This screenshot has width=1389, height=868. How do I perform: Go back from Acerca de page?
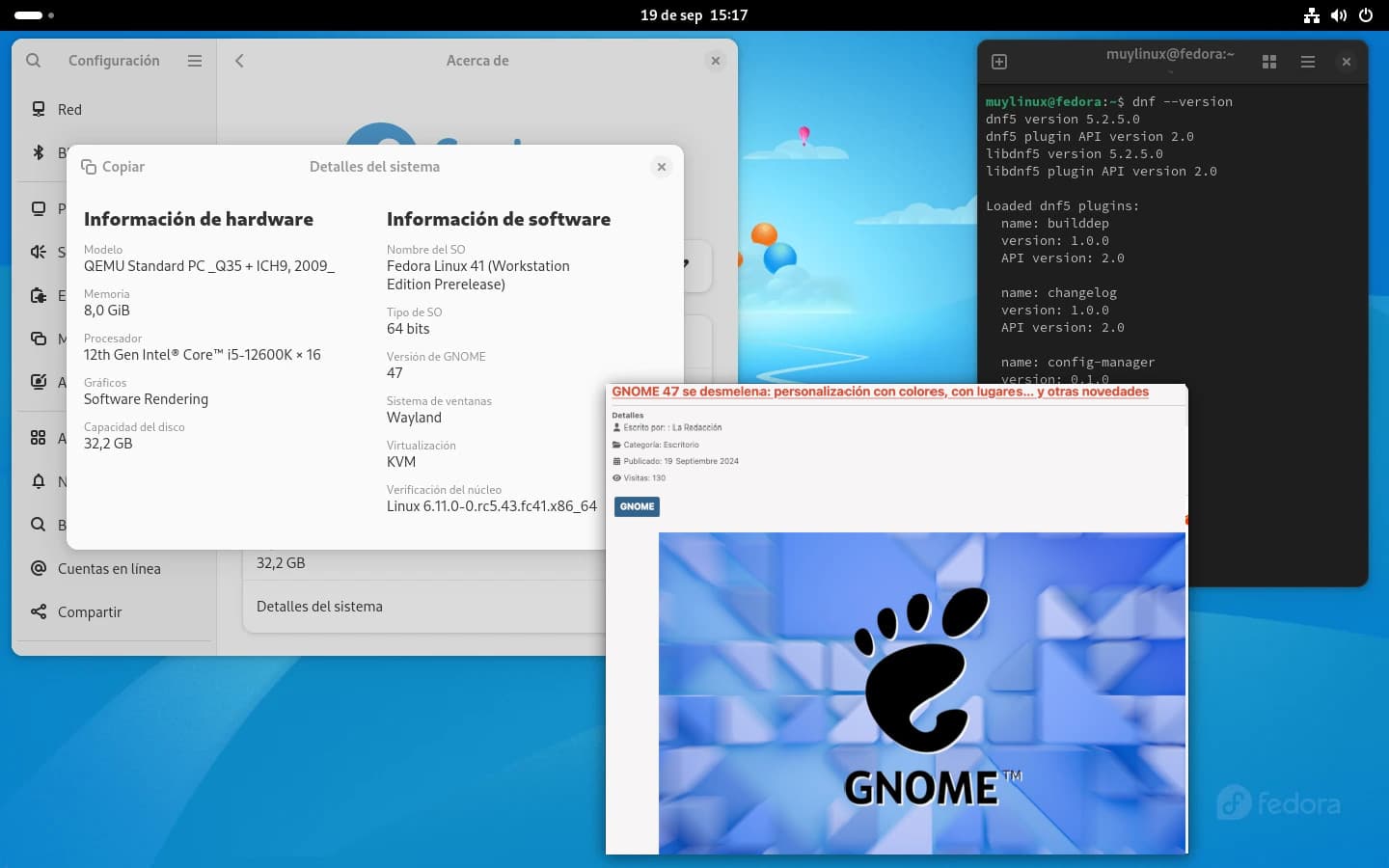[x=239, y=61]
